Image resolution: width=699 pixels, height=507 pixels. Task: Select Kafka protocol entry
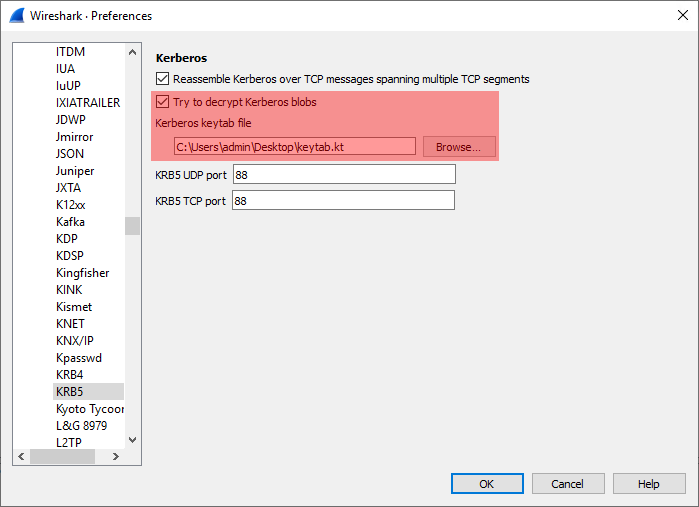coord(70,222)
